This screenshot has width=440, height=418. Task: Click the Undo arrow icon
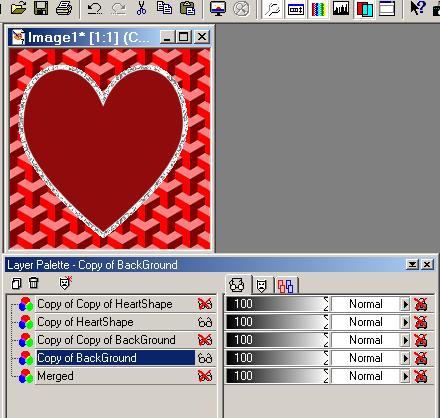click(95, 8)
